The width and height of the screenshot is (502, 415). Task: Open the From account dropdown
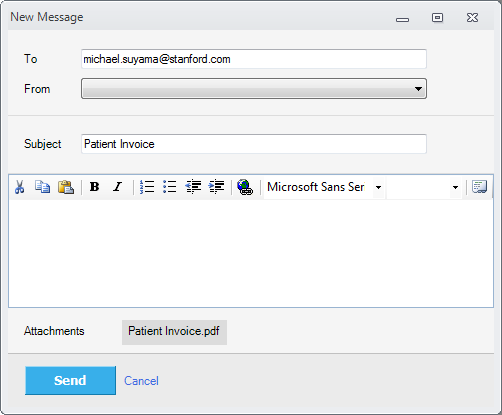pyautogui.click(x=254, y=89)
